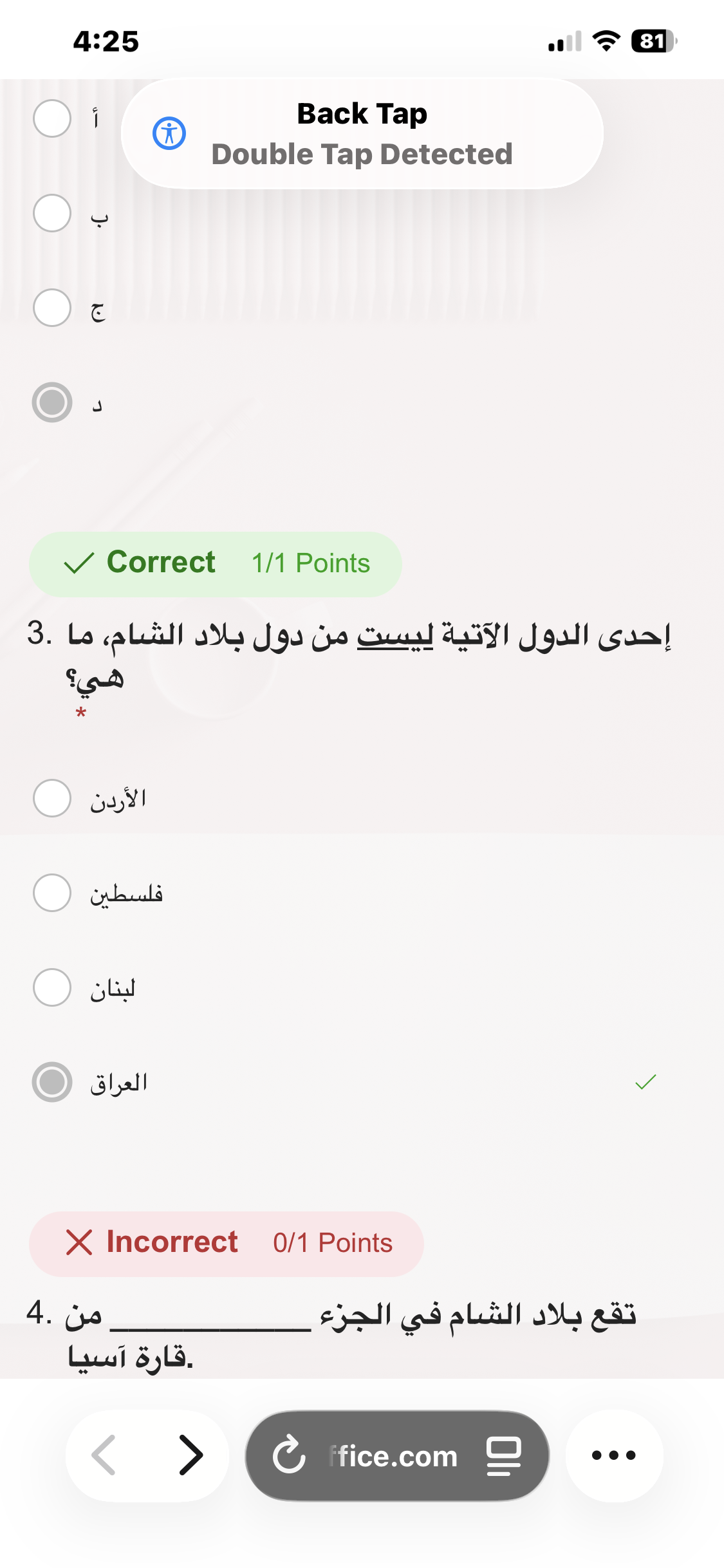Tap the Wi-Fi status icon
Viewport: 724px width, 1568px height.
click(x=606, y=41)
